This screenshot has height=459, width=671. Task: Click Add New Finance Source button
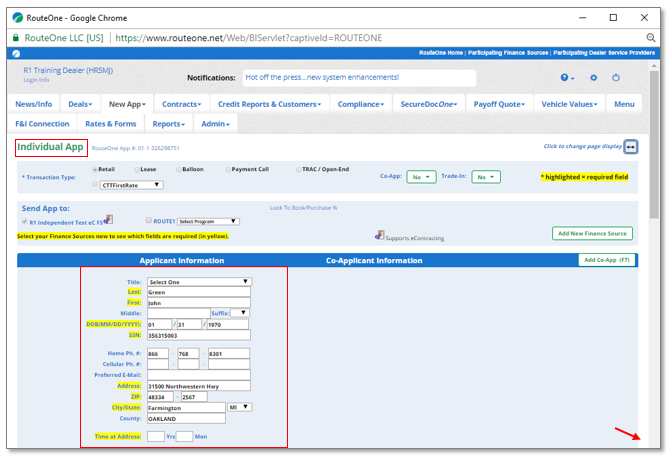tap(592, 234)
